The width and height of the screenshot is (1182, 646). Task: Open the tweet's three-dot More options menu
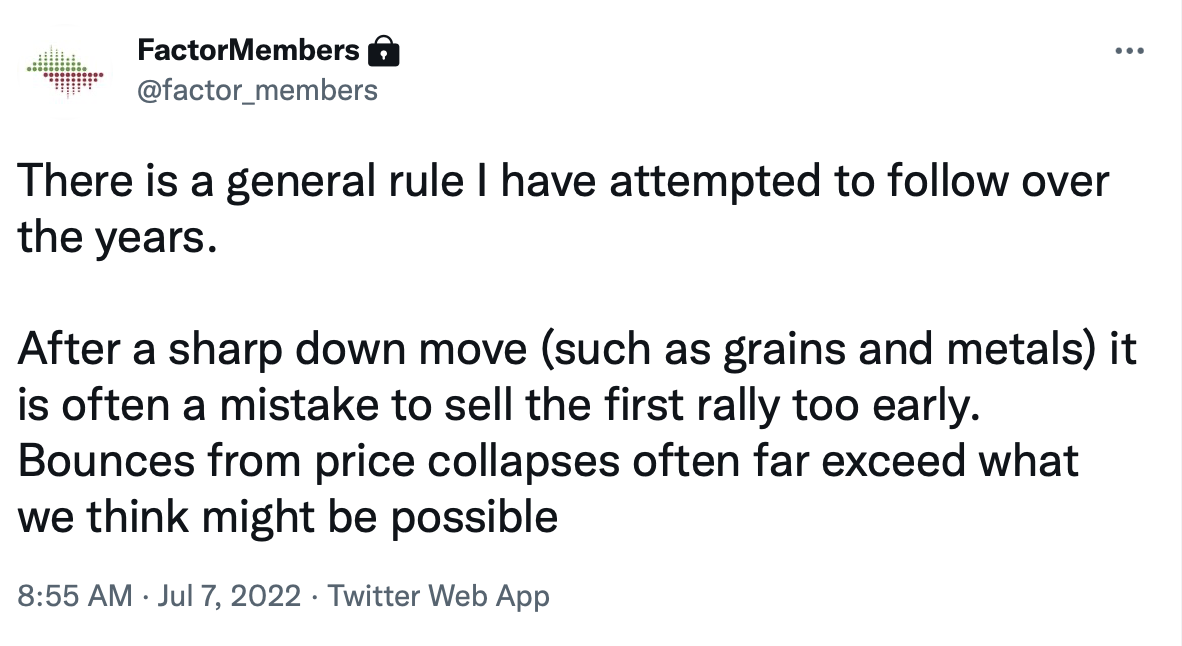coord(1129,51)
